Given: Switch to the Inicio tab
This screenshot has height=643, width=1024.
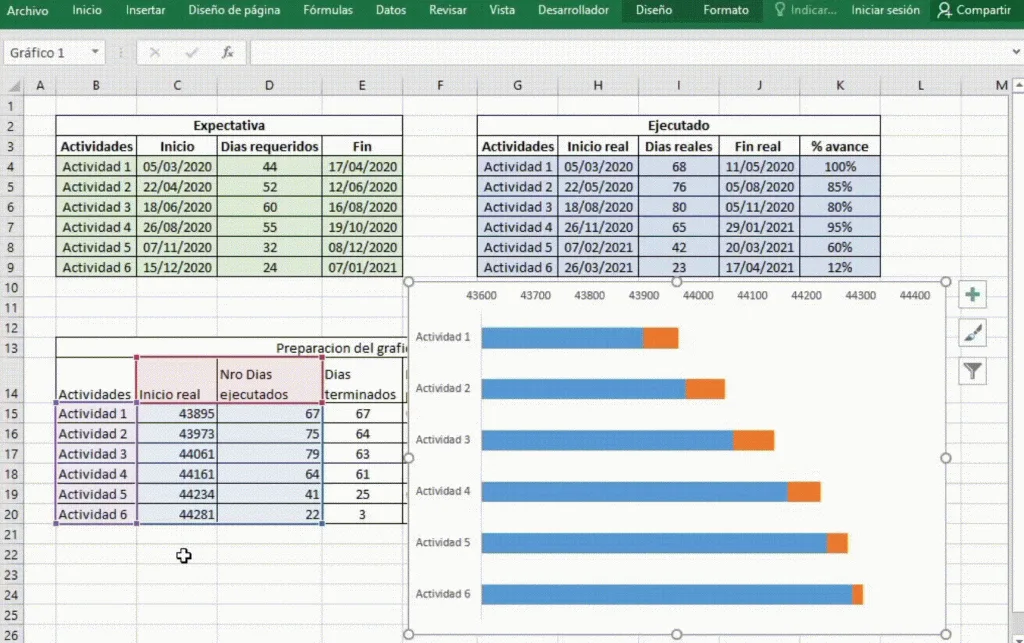Looking at the screenshot, I should click(87, 10).
